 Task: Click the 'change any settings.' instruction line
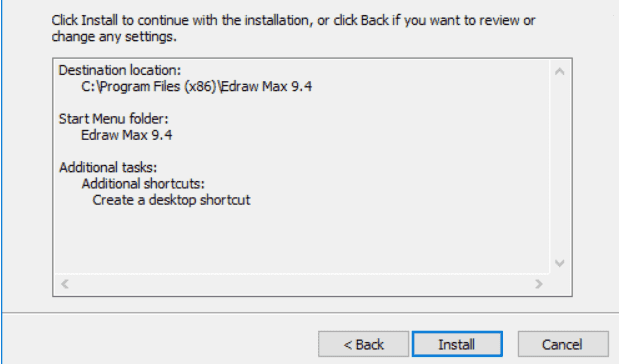click(x=114, y=37)
